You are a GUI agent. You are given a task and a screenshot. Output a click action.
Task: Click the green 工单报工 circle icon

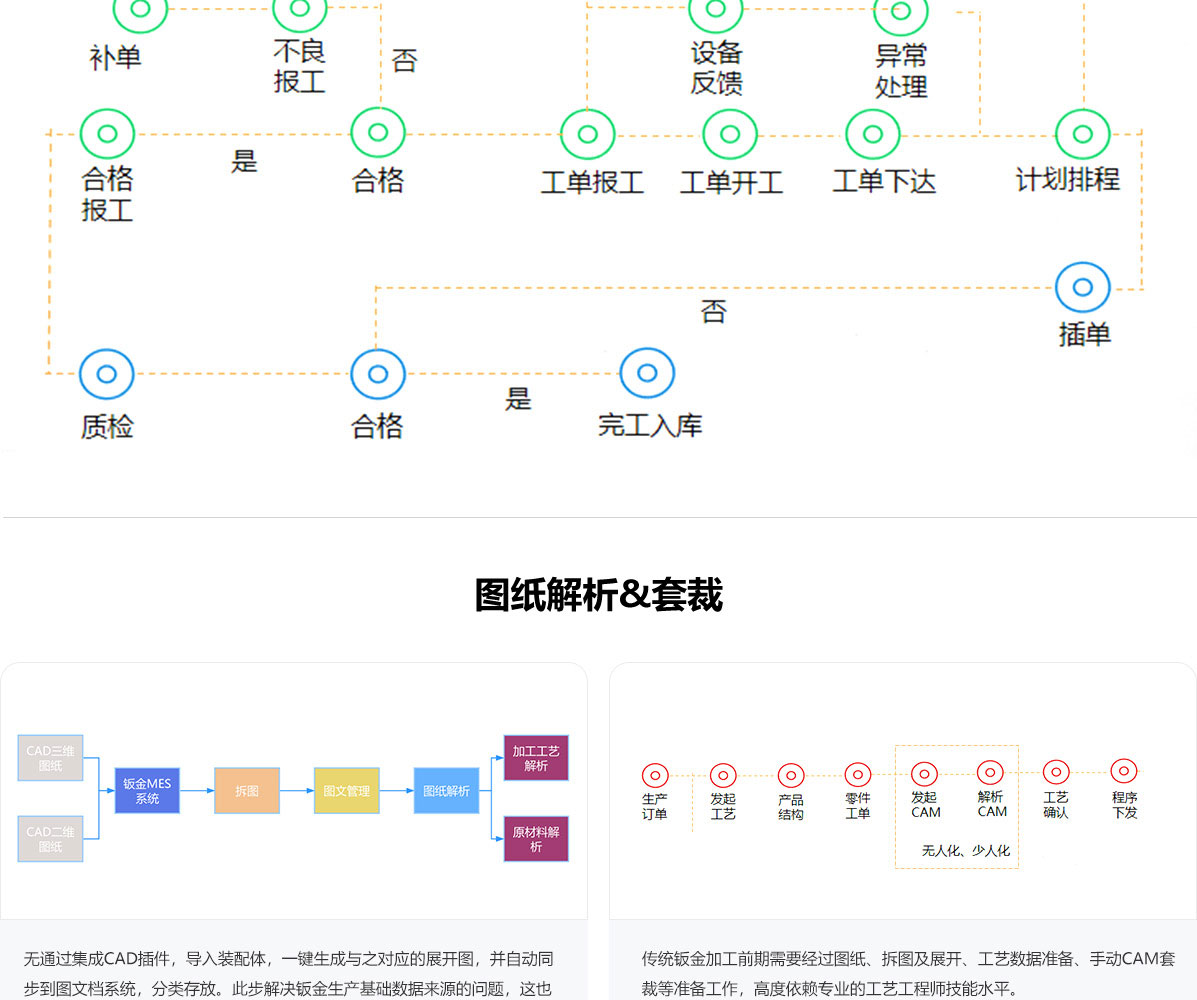[x=587, y=134]
